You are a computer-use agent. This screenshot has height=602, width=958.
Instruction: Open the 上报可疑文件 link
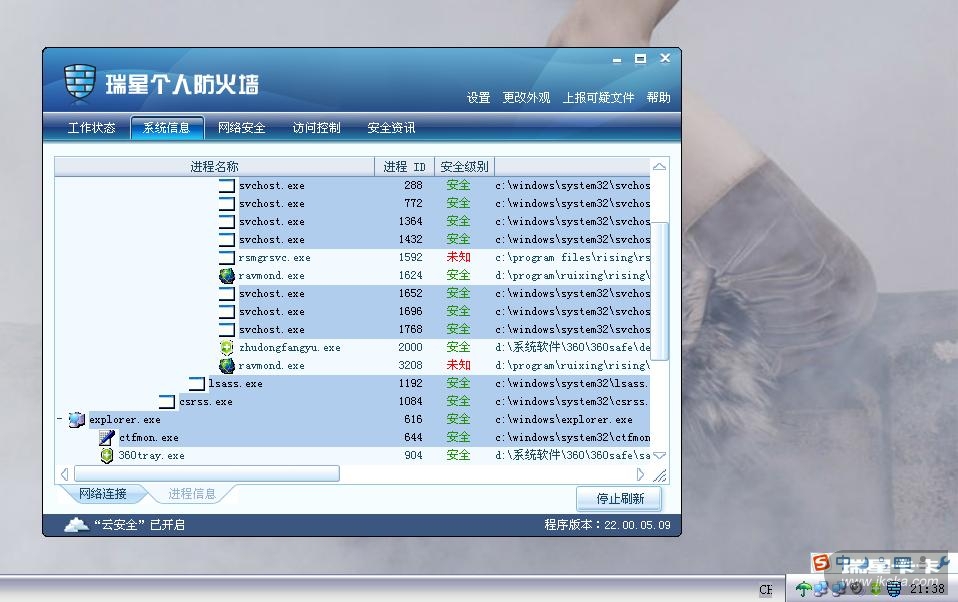pyautogui.click(x=598, y=97)
